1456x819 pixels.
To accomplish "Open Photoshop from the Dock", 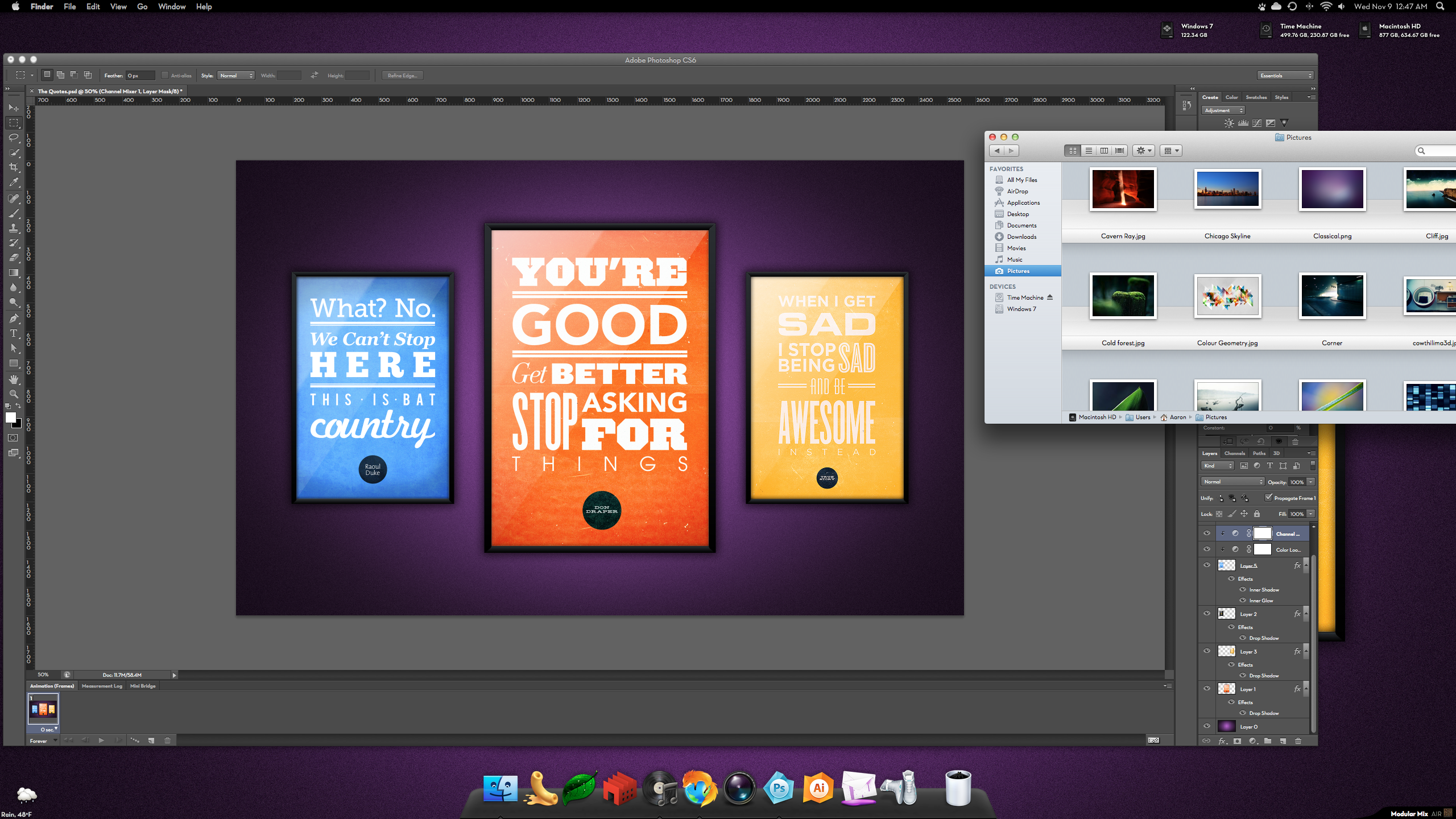I will (779, 788).
